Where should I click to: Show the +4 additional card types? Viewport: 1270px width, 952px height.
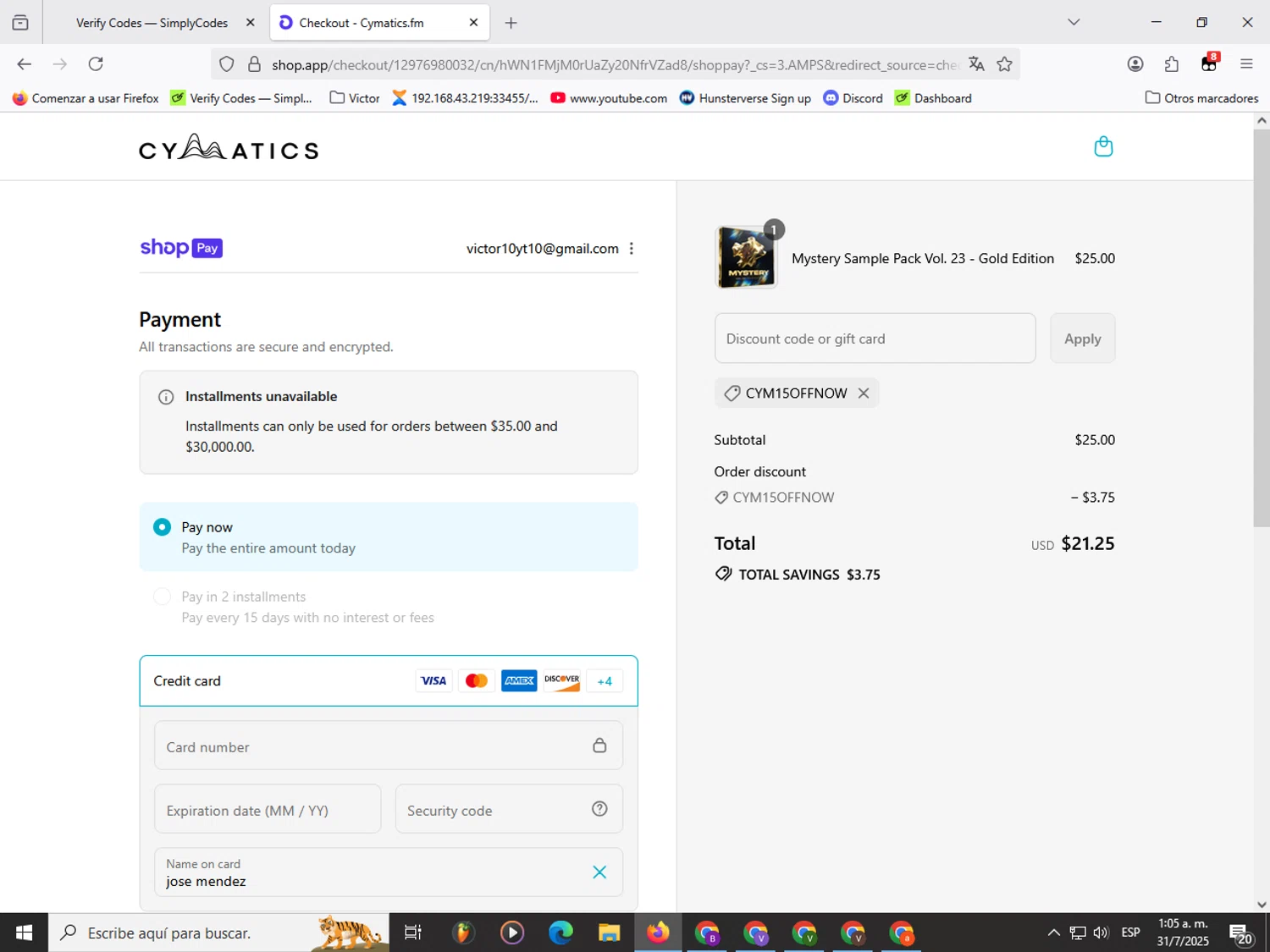(605, 681)
